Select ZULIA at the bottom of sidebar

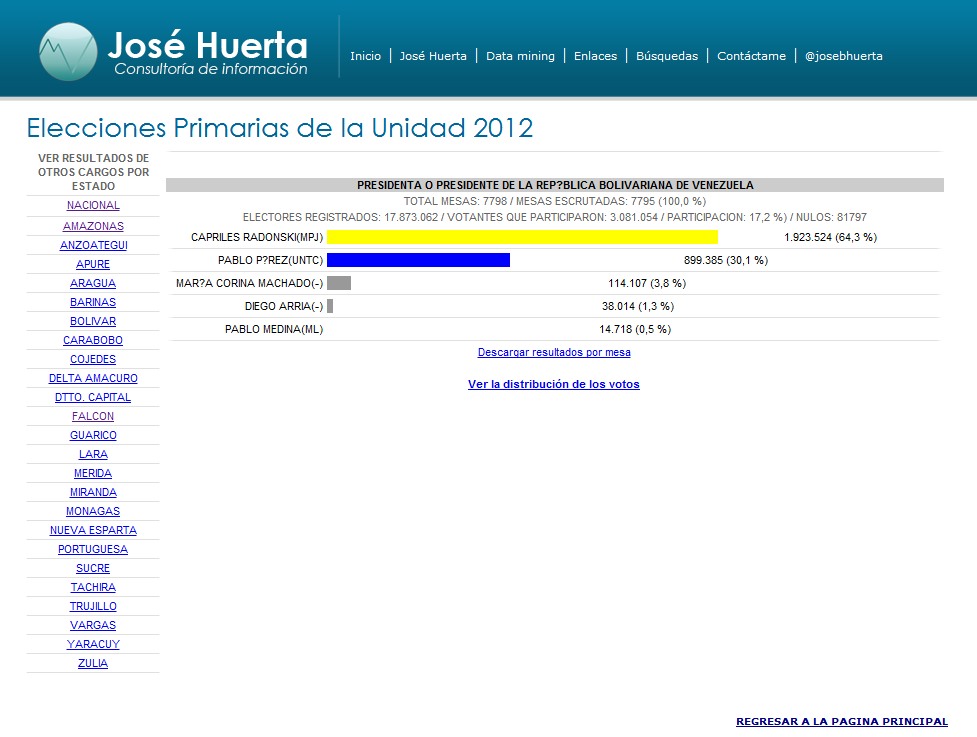(92, 663)
